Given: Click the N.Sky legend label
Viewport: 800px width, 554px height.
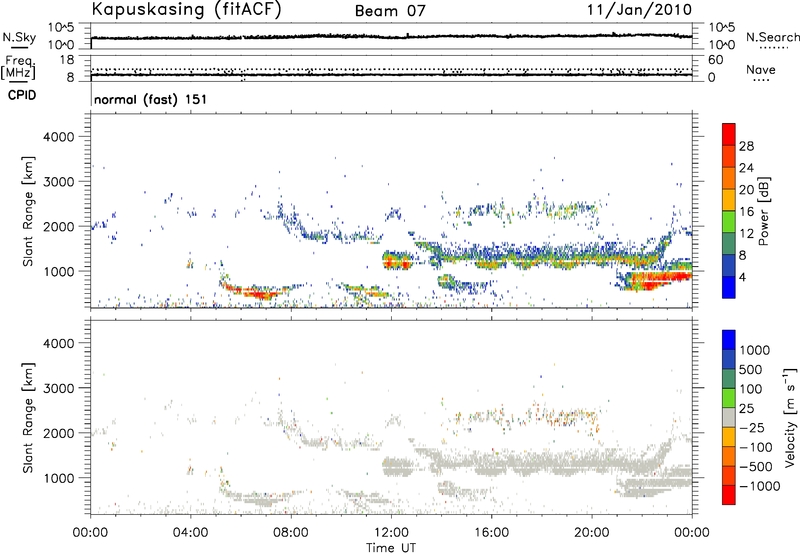Looking at the screenshot, I should coord(19,37).
